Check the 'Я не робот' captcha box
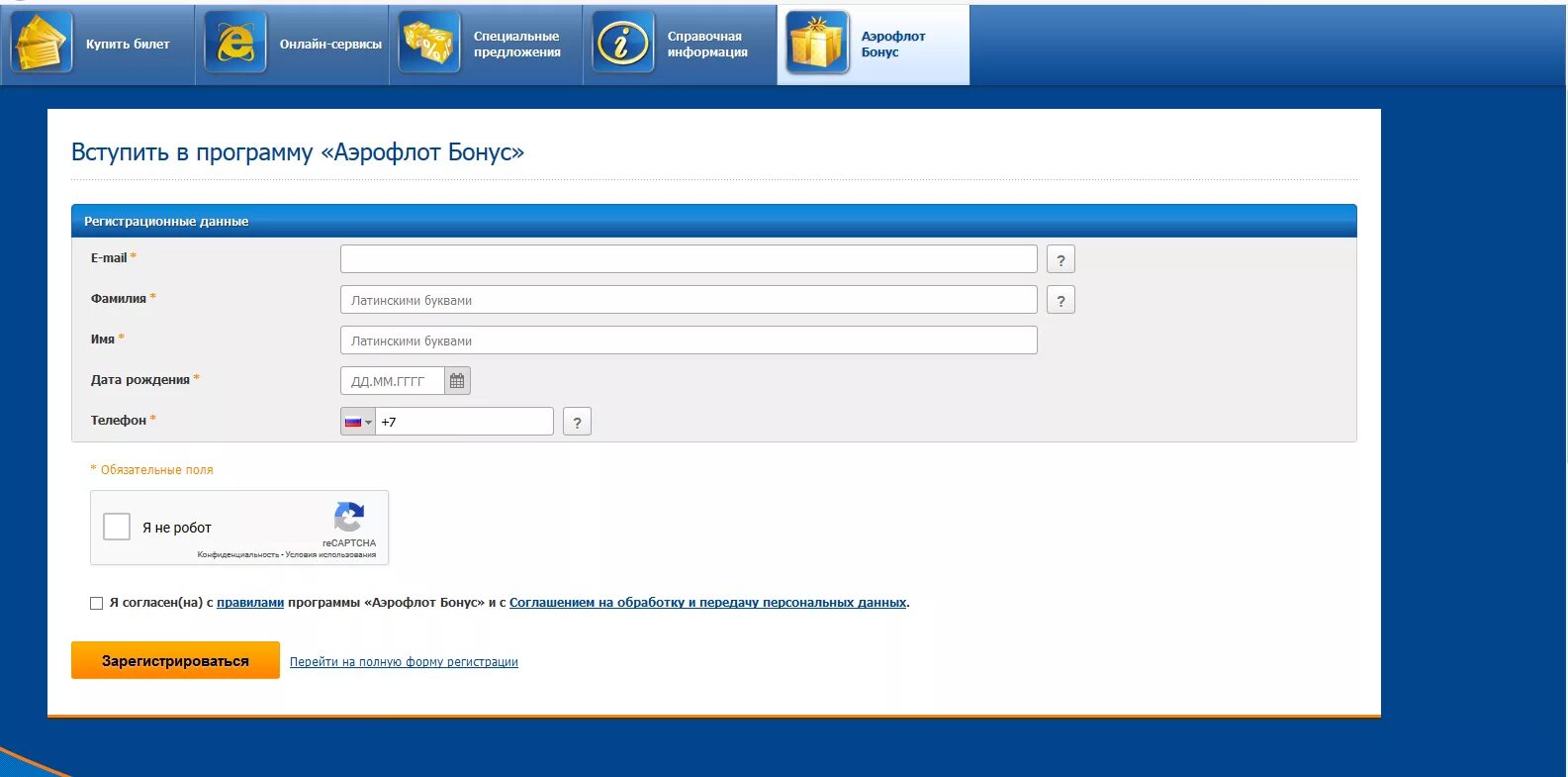Screen dimensions: 1568x777 pos(117,527)
